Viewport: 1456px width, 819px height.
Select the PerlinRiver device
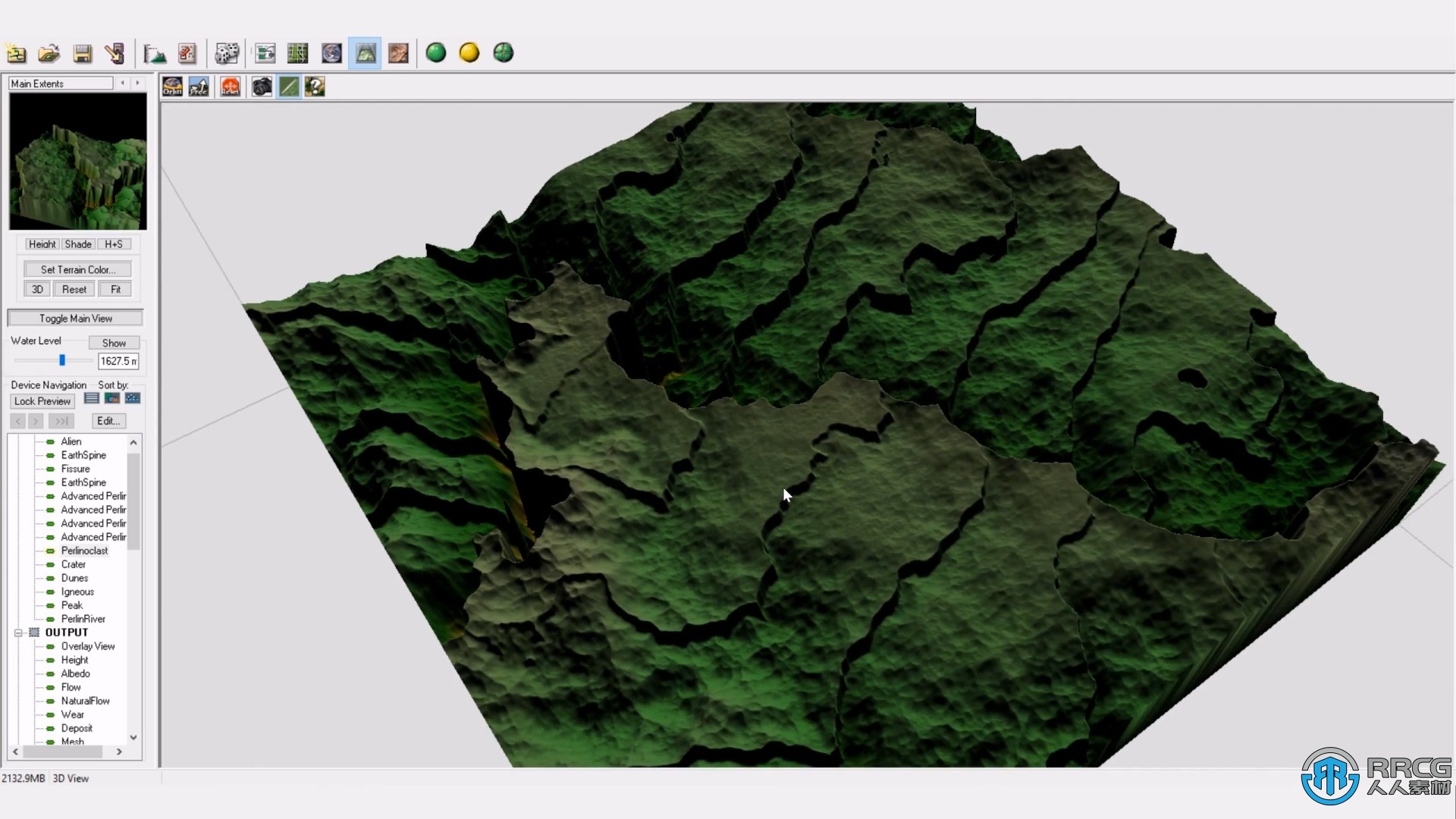tap(83, 619)
